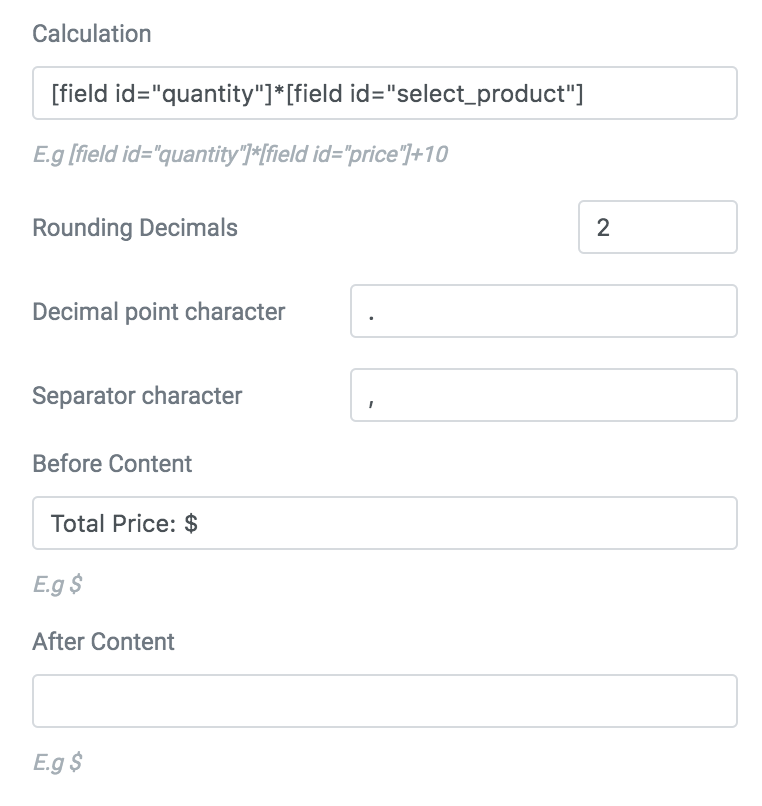This screenshot has width=762, height=806.
Task: Click the E.g $ hint below After Content
Action: pos(57,762)
